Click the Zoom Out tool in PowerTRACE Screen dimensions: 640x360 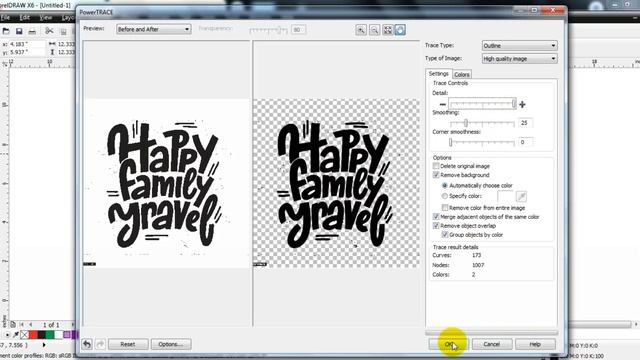pos(374,30)
